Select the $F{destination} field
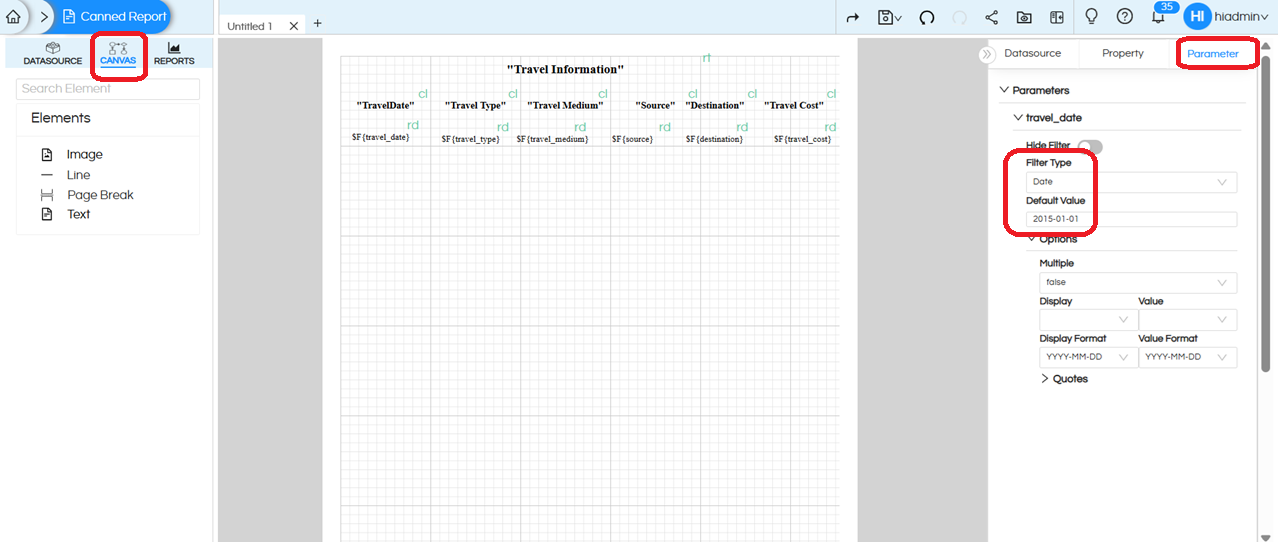 point(714,139)
